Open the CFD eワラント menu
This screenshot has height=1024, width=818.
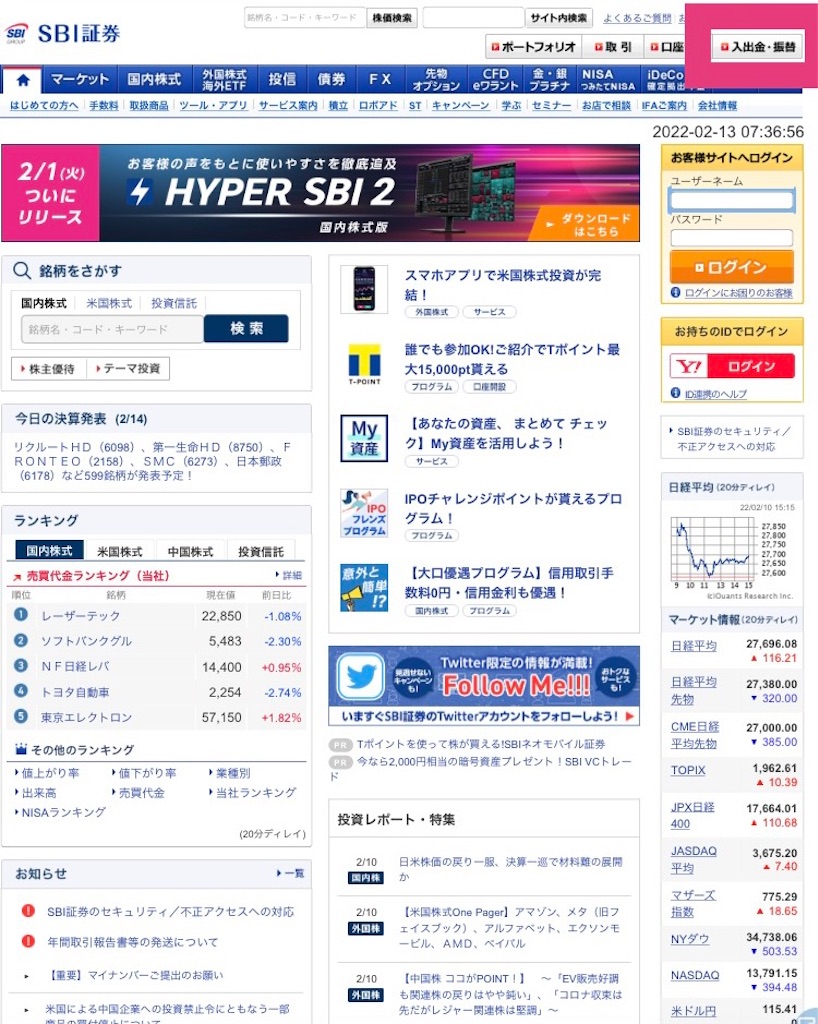[496, 80]
